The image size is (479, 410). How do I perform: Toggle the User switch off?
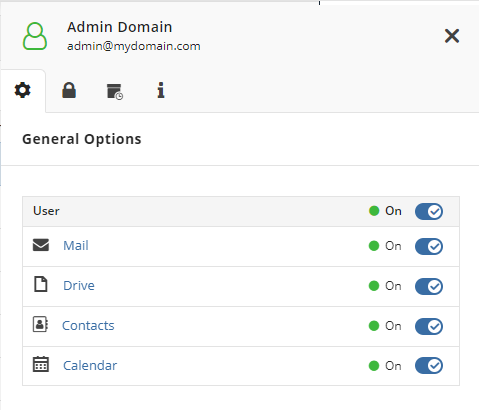coord(429,211)
